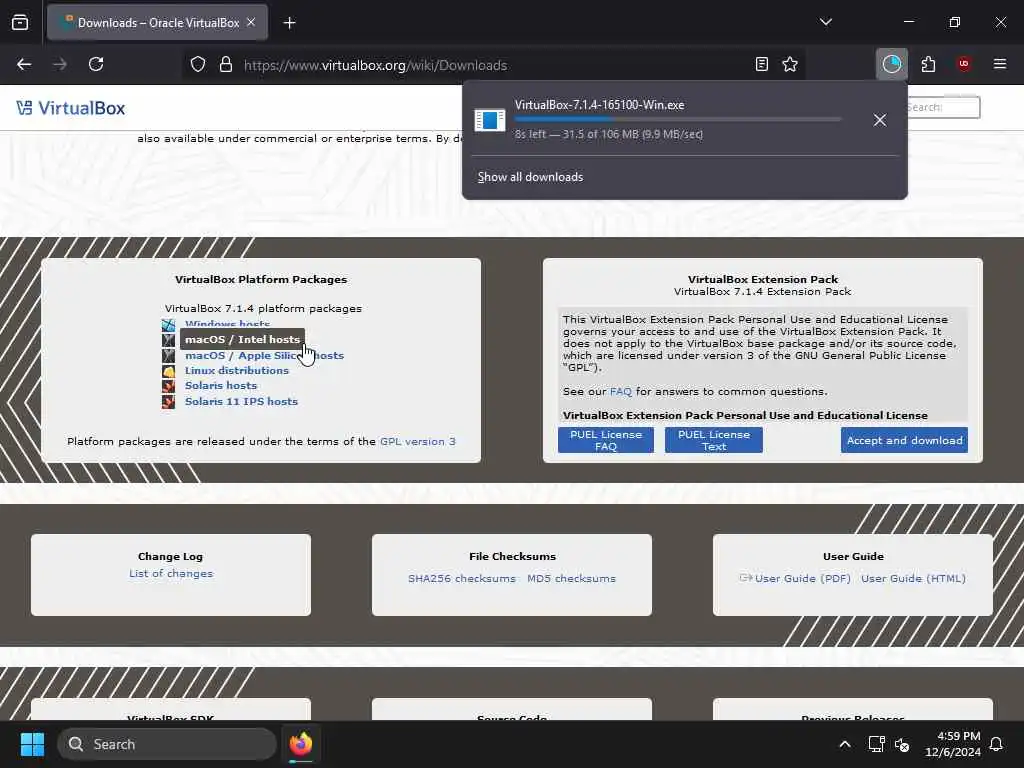Open SHA256 checksums link
Image resolution: width=1024 pixels, height=768 pixels.
click(462, 578)
